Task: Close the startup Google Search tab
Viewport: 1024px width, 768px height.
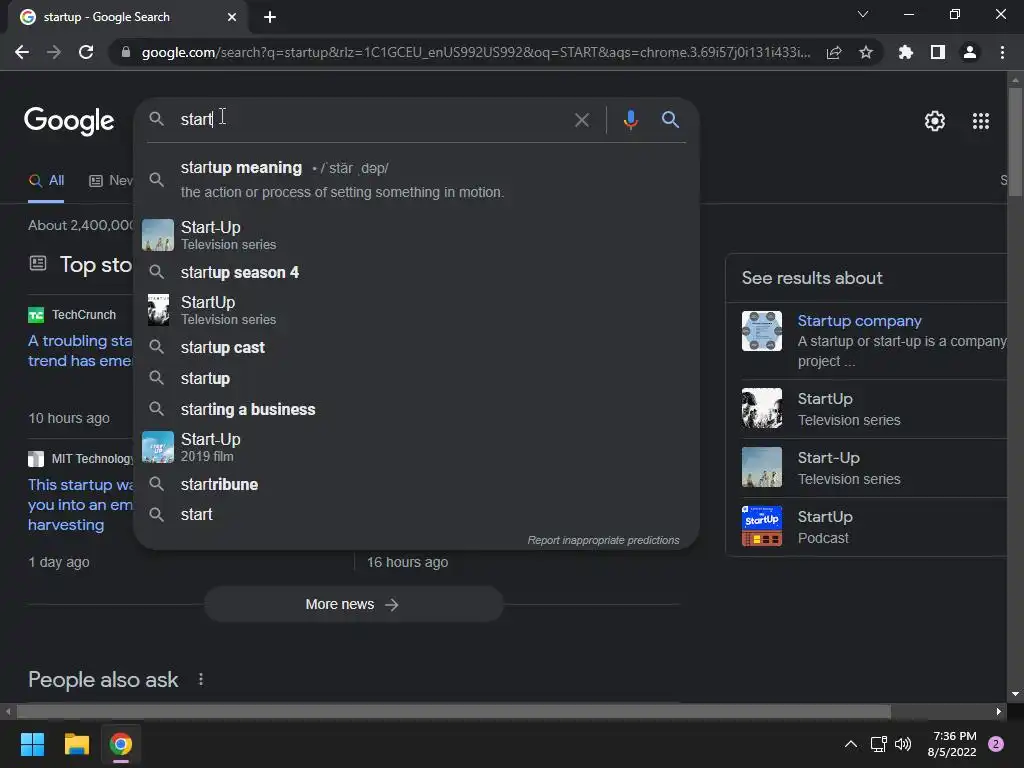Action: point(232,17)
